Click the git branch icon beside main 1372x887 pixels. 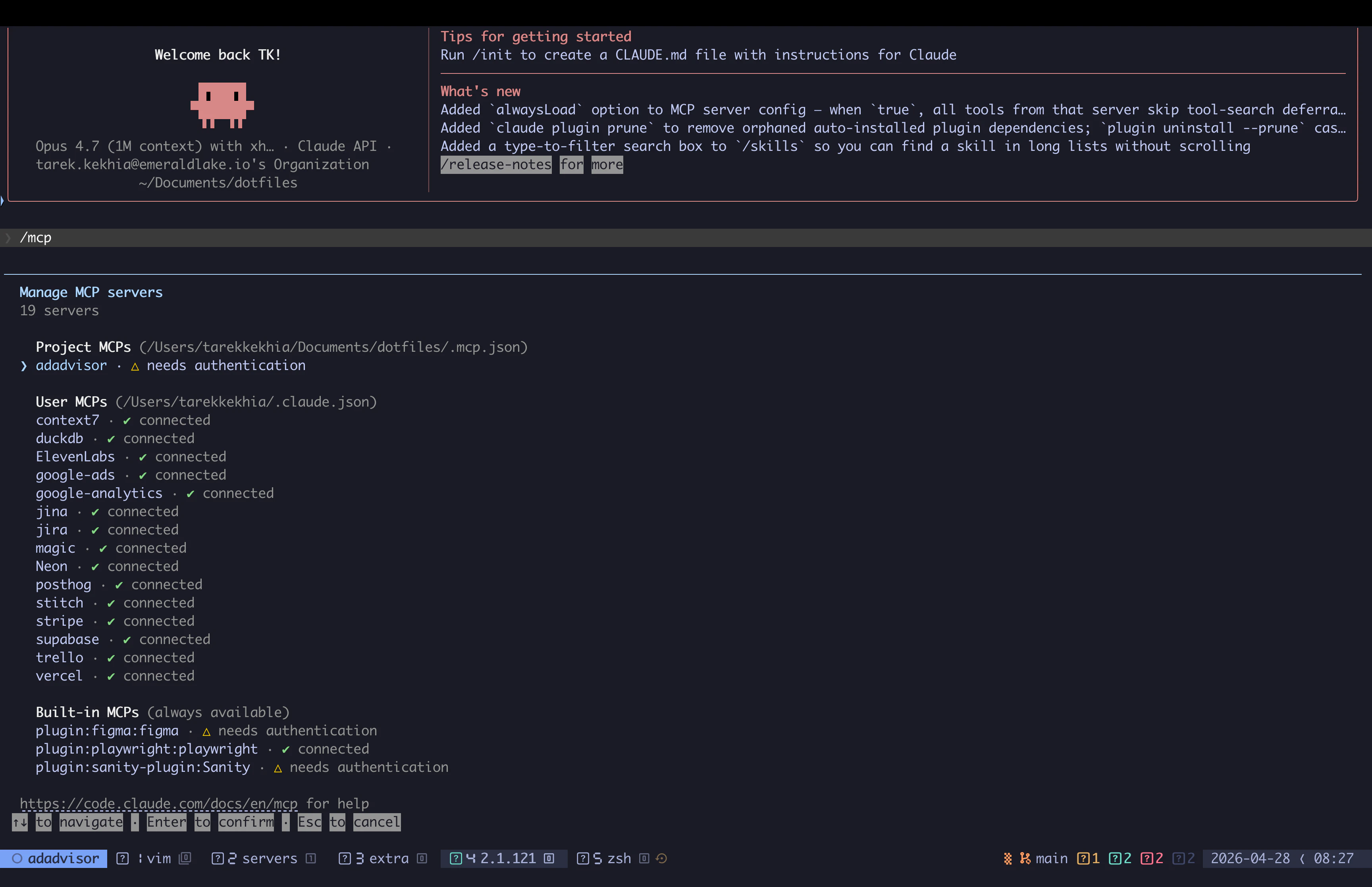click(1025, 858)
